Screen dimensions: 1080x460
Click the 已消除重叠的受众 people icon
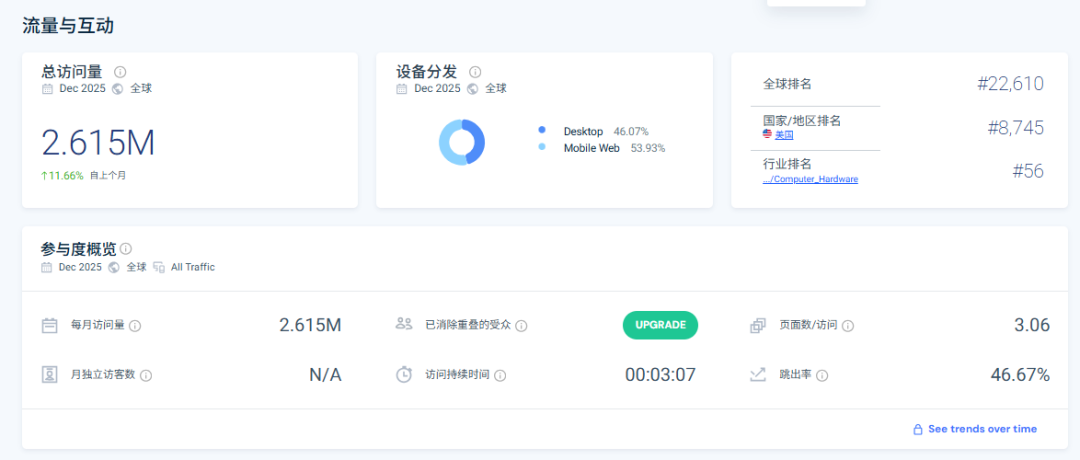tap(404, 324)
